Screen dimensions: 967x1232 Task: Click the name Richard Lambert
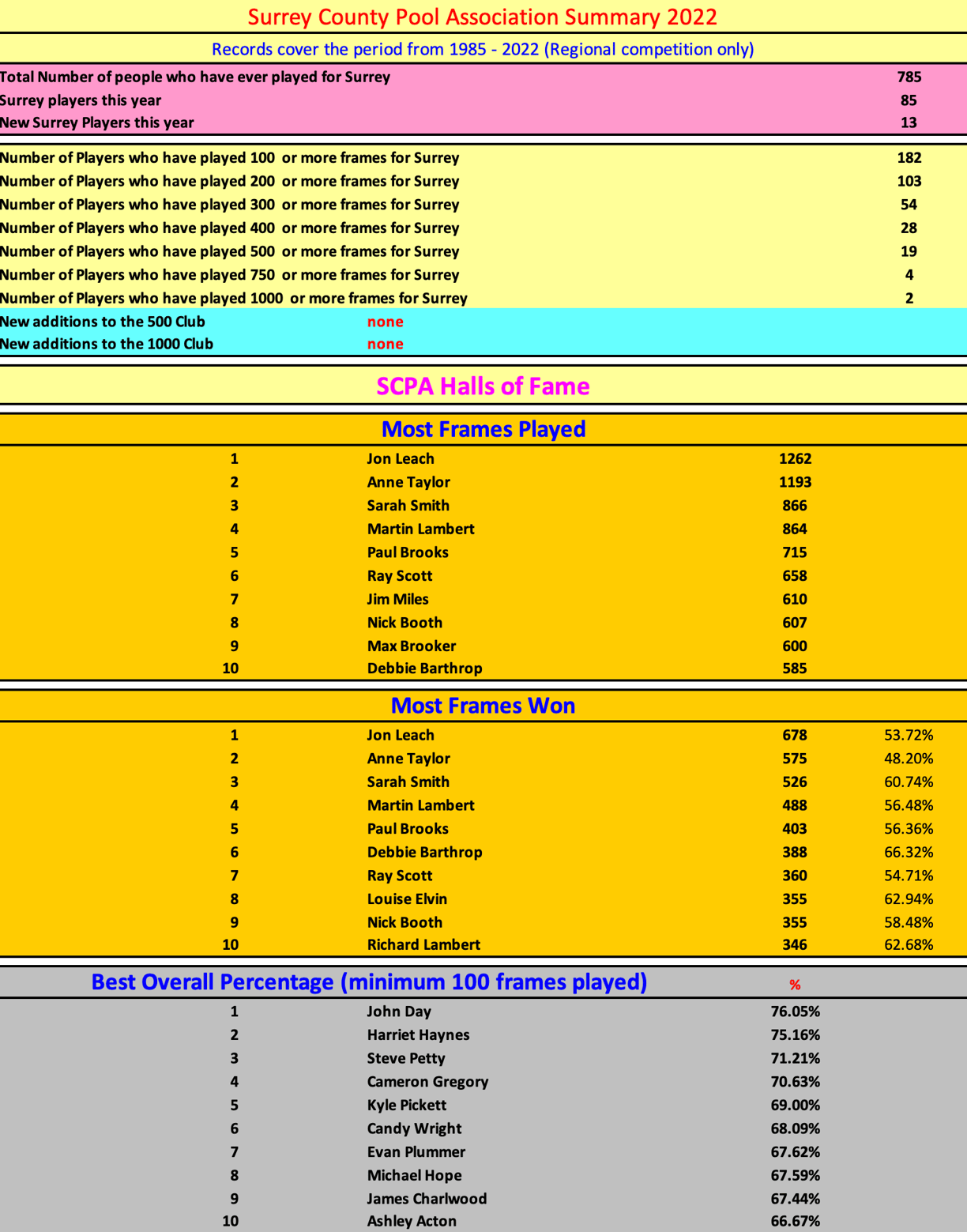[x=423, y=945]
